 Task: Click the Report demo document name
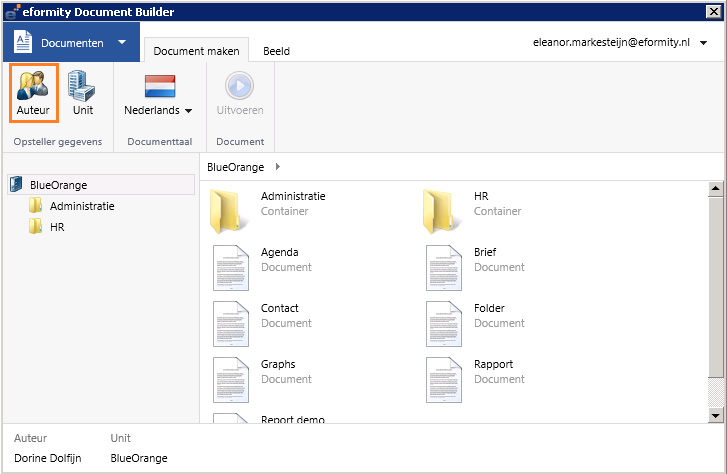(x=293, y=419)
